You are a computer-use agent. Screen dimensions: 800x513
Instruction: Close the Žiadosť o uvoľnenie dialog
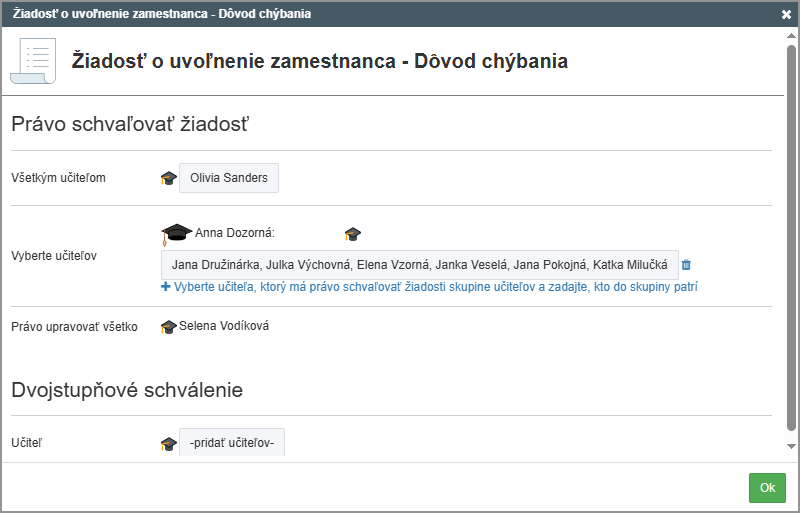point(786,15)
